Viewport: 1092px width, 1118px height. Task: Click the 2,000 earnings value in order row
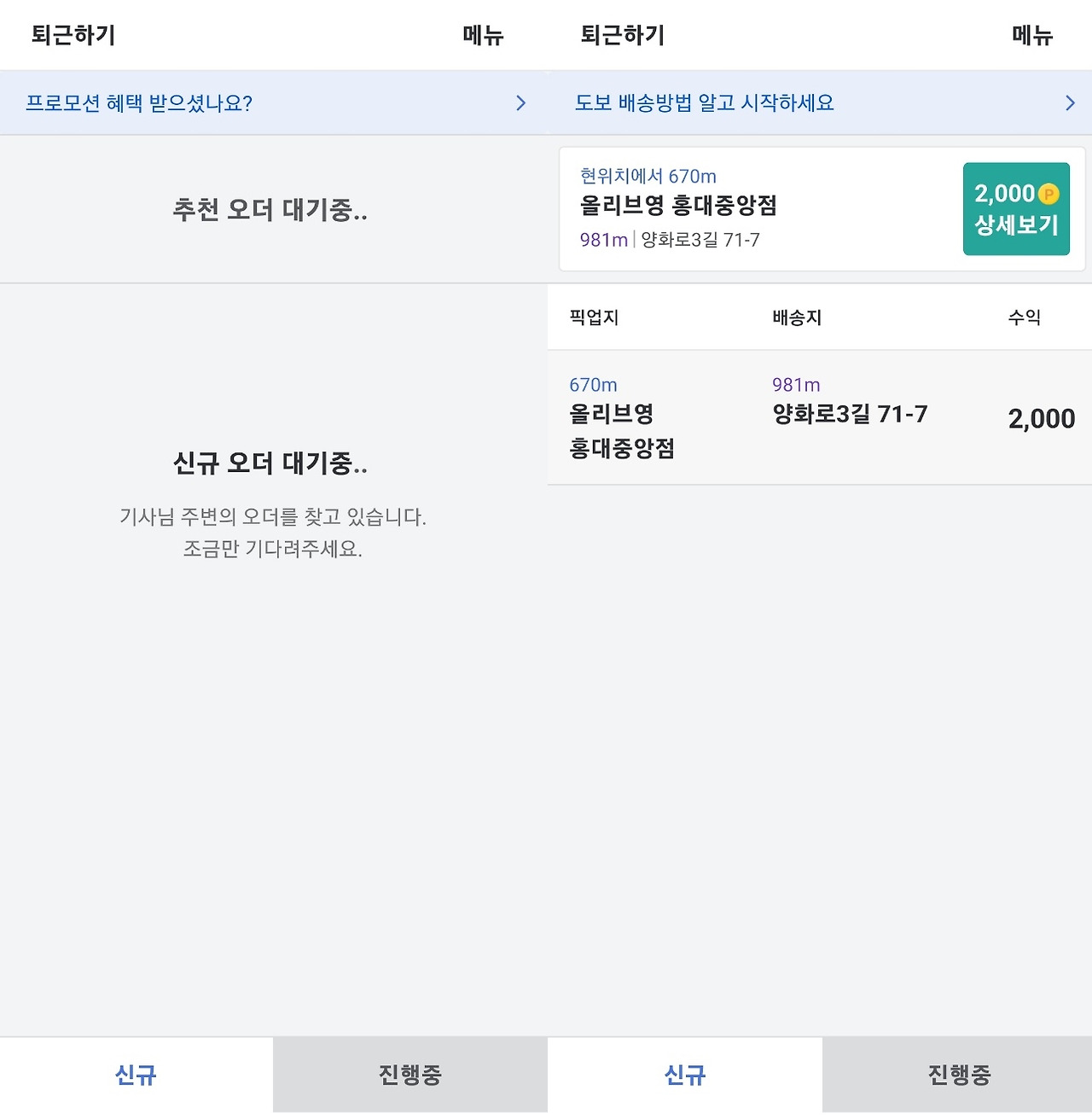click(1042, 419)
